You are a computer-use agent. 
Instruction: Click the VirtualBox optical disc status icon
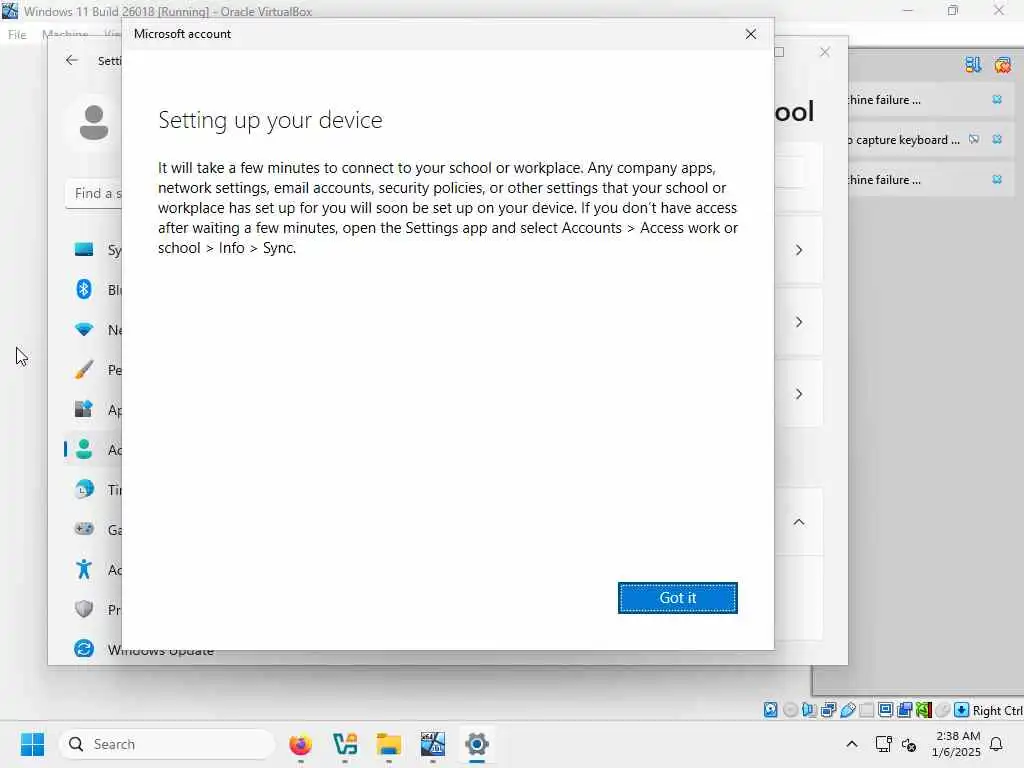[790, 710]
